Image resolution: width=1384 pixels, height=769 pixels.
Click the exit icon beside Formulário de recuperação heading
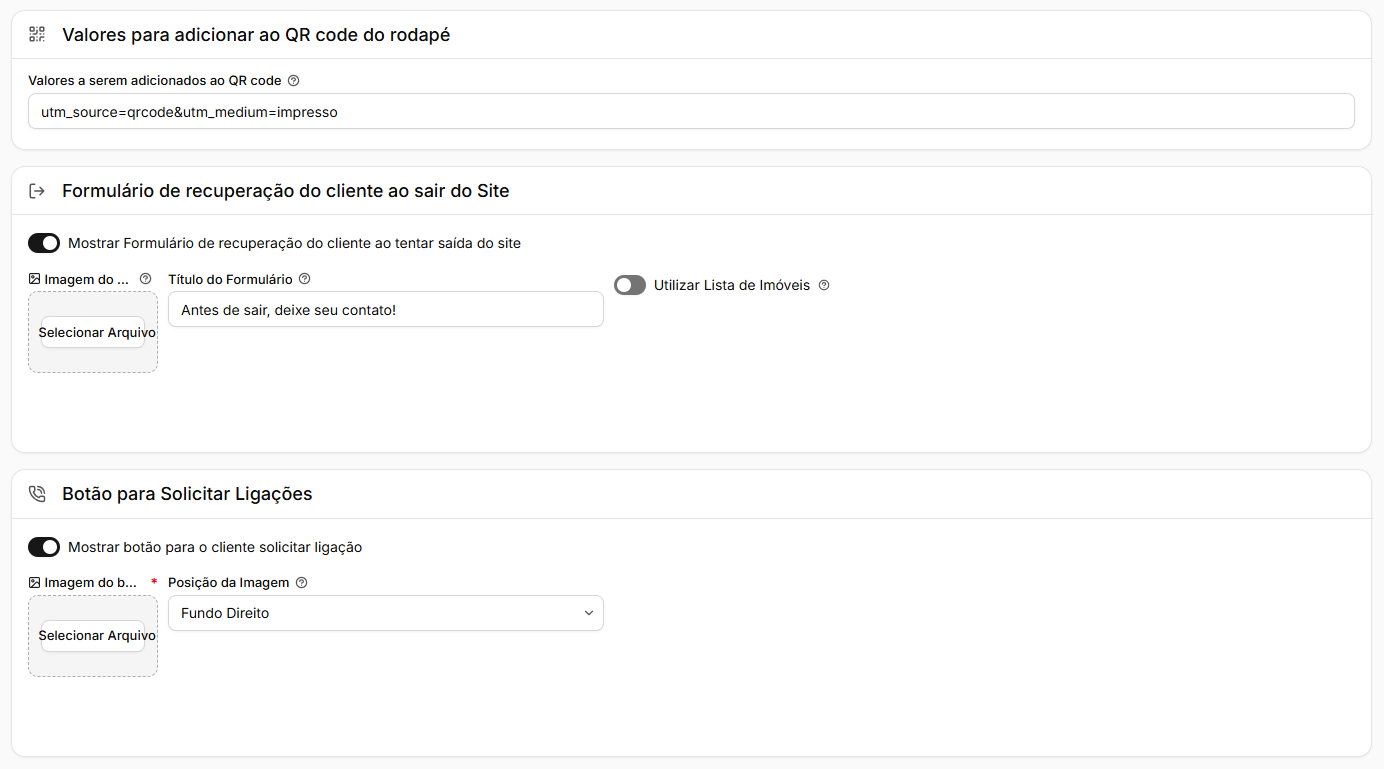point(37,191)
